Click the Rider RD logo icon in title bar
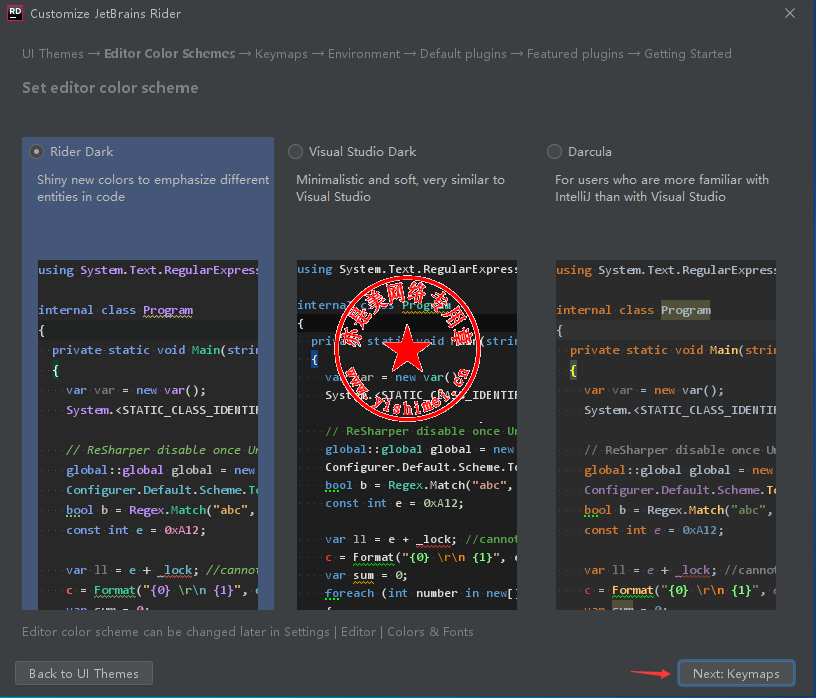The image size is (816, 698). 15,14
